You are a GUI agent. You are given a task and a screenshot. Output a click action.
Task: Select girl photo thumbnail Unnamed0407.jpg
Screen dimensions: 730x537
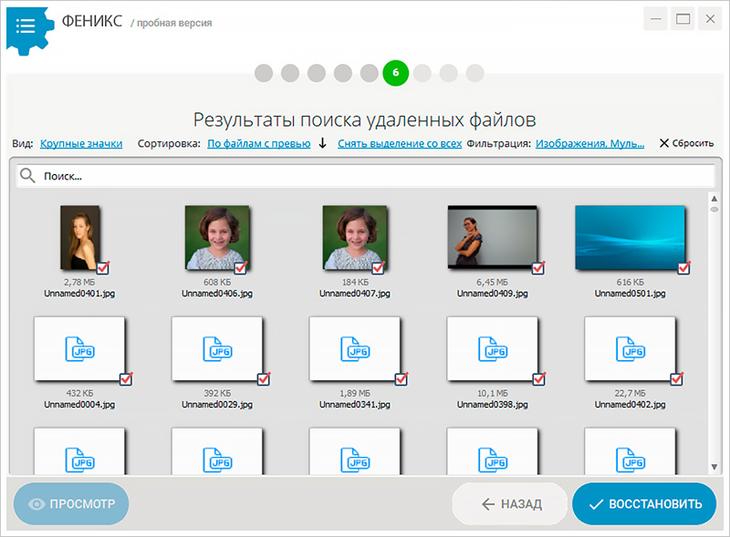[x=355, y=238]
